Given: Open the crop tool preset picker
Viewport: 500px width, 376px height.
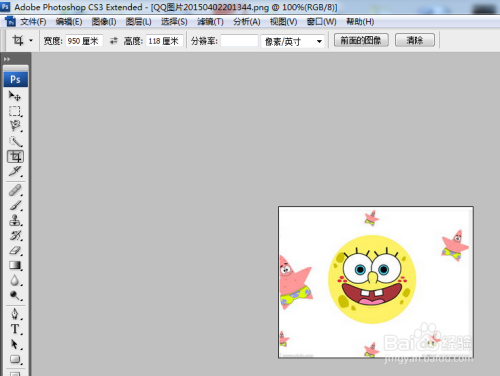Looking at the screenshot, I should click(x=31, y=41).
